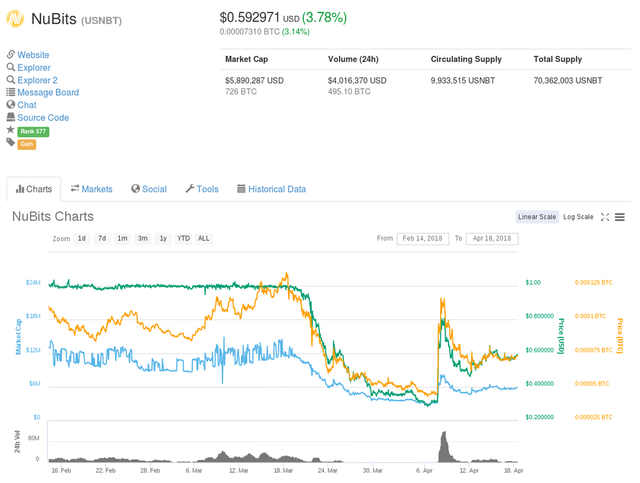Open the Historical Data tab
The height and width of the screenshot is (483, 640).
tap(271, 189)
